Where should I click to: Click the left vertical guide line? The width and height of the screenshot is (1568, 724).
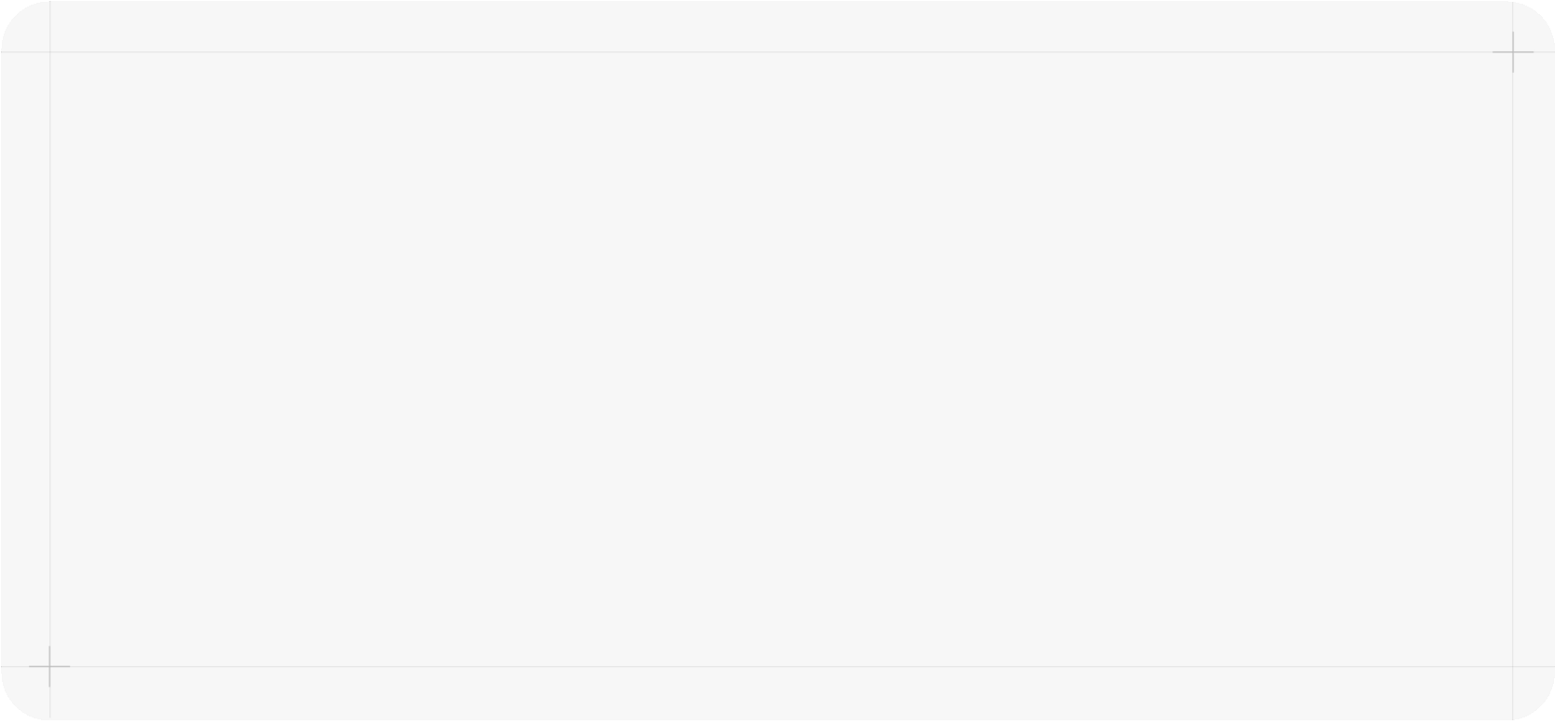point(49,355)
